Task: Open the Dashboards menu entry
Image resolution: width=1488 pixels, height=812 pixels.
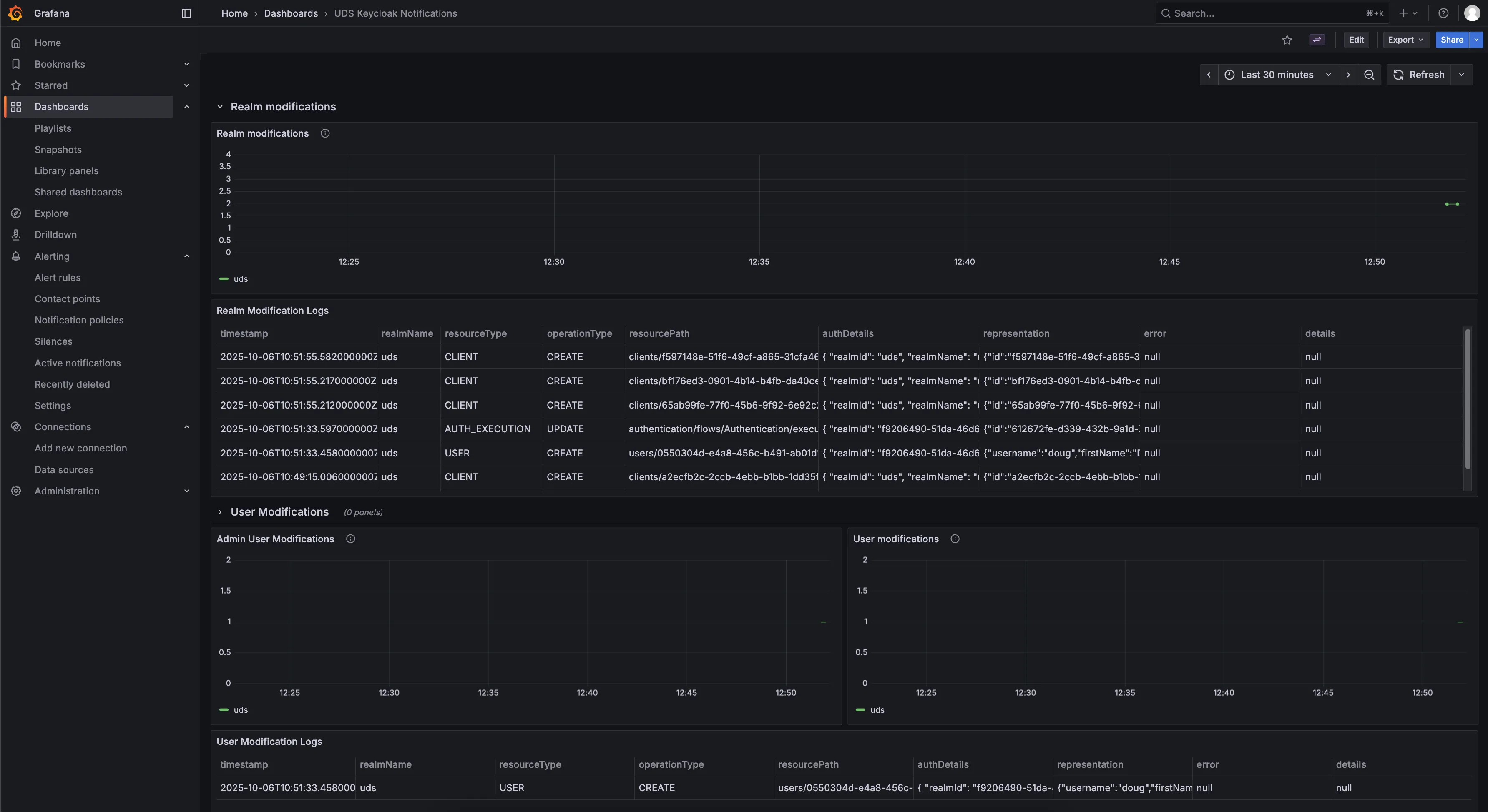Action: click(x=61, y=106)
